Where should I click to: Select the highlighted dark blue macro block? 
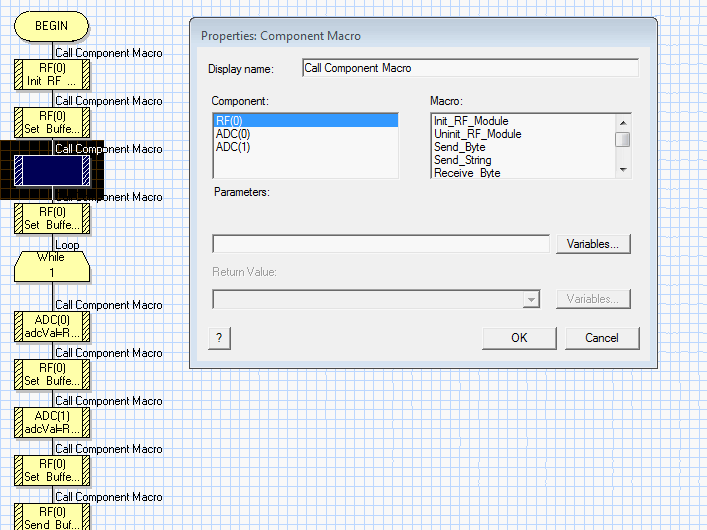click(x=52, y=170)
